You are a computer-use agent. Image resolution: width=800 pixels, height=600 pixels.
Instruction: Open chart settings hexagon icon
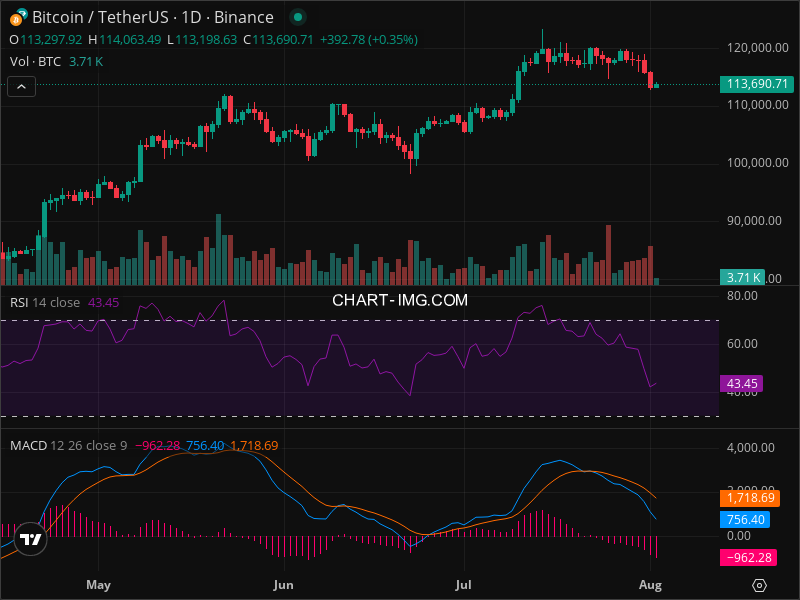point(759,585)
